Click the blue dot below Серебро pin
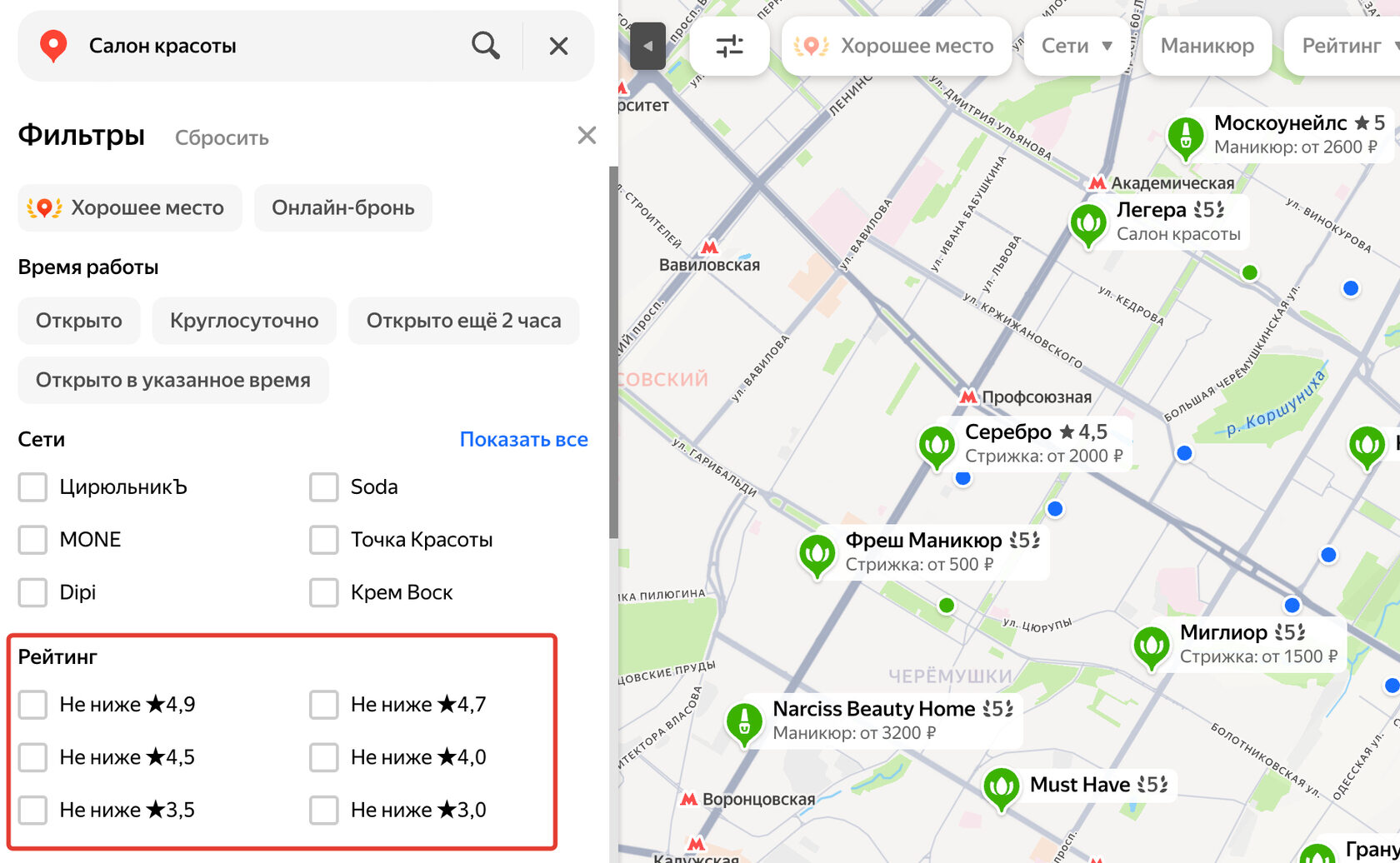Viewport: 1400px width, 863px height. click(963, 478)
